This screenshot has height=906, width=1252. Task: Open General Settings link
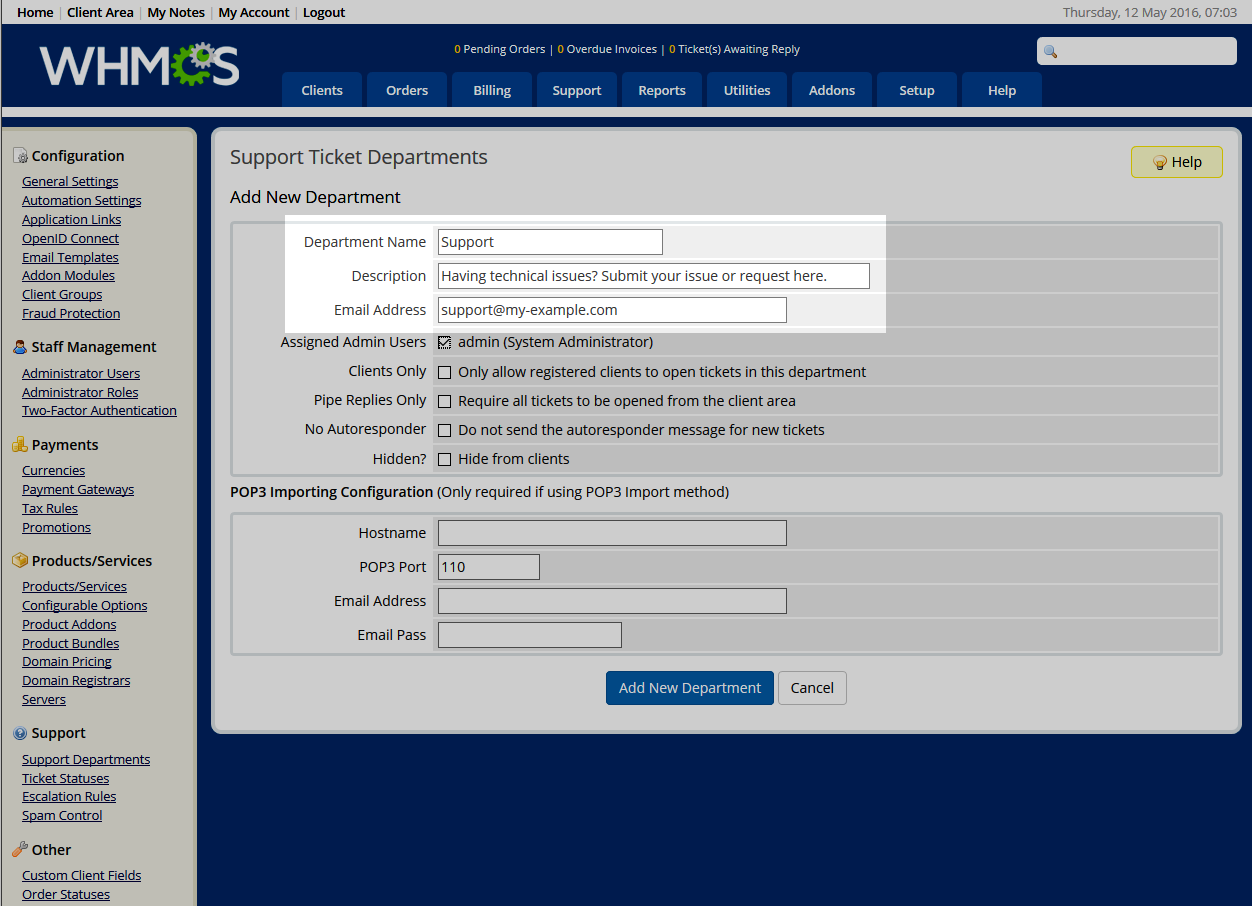tap(70, 182)
